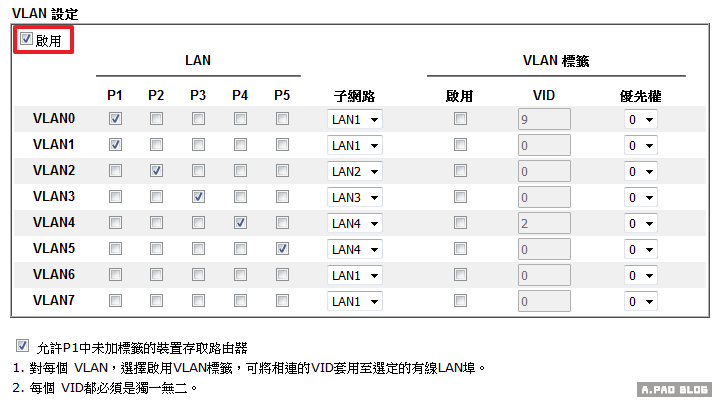Viewport: 717px width, 402px height.
Task: Uncheck P3 port for VLAN3
Action: [198, 197]
